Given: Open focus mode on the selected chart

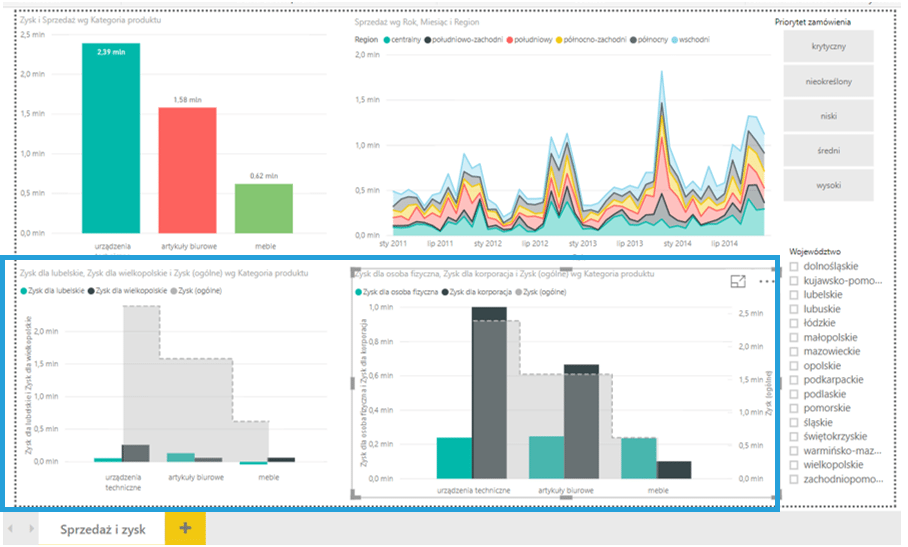Looking at the screenshot, I should [x=739, y=282].
